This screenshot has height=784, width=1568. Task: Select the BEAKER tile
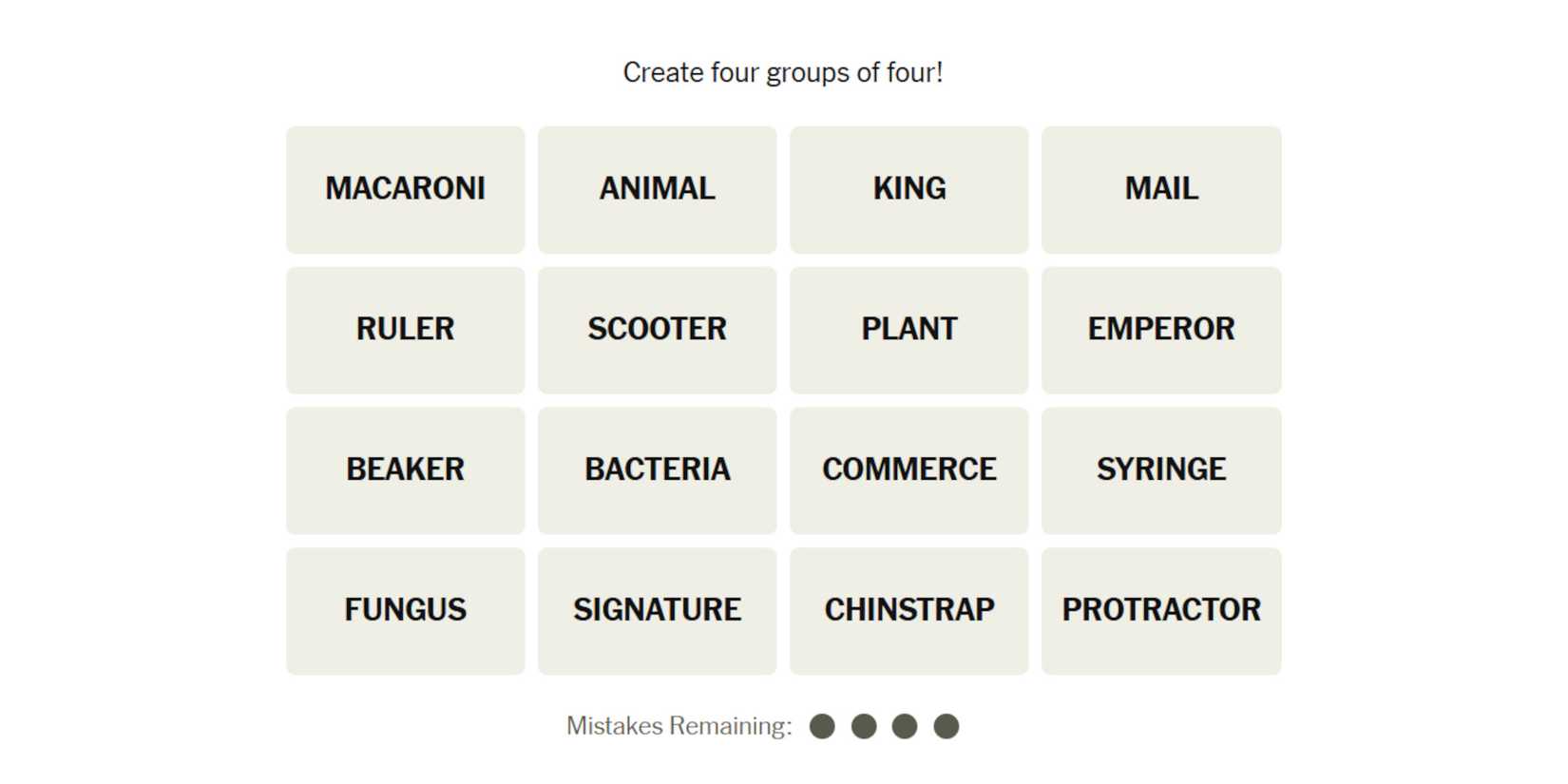pyautogui.click(x=405, y=470)
